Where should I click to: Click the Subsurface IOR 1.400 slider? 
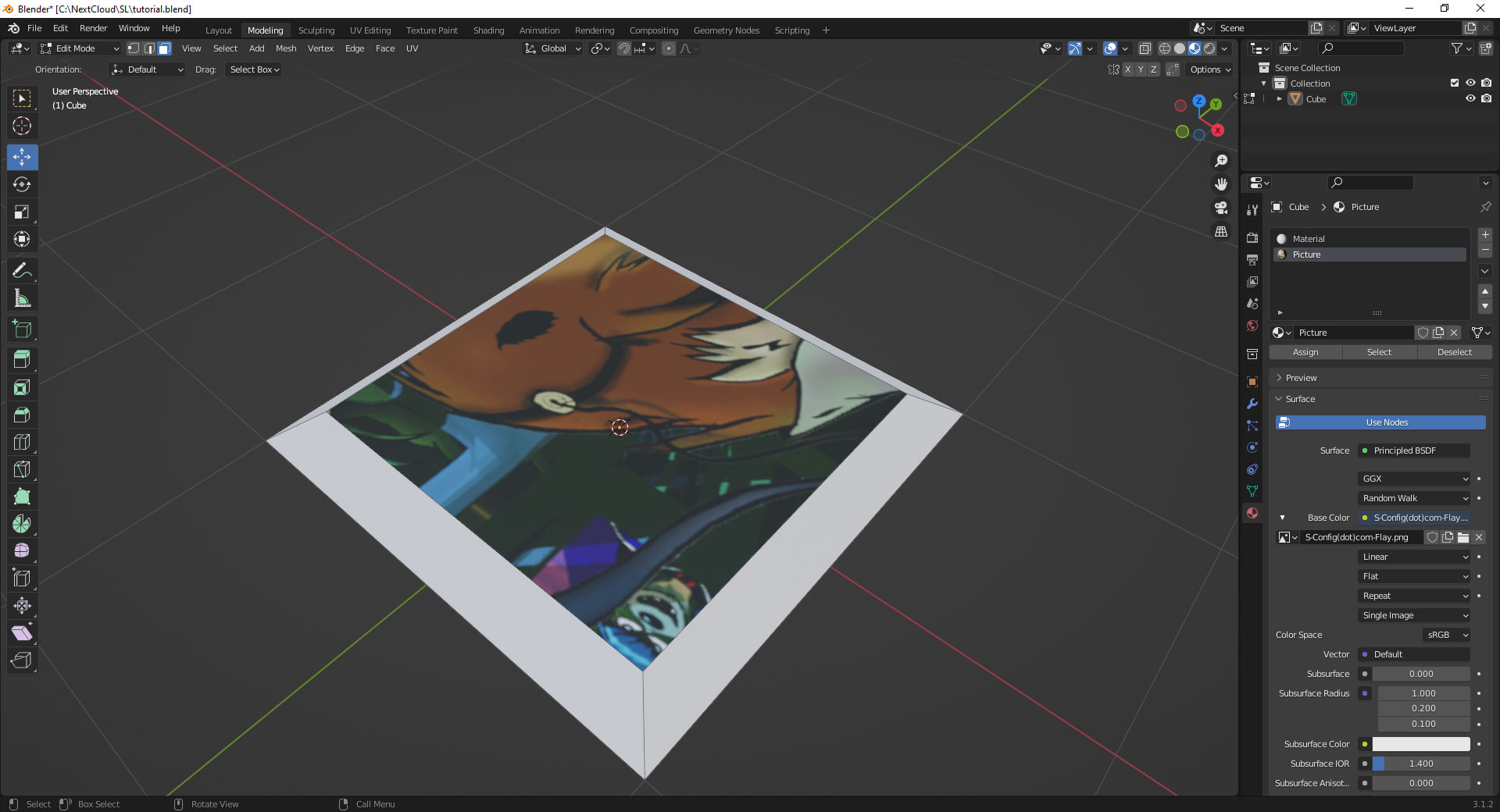[x=1421, y=764]
